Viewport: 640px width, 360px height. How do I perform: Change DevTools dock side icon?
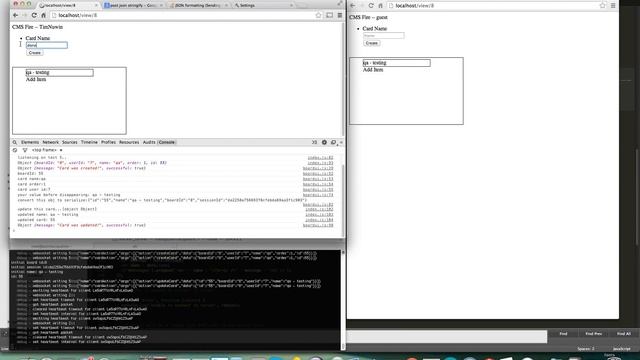pos(333,142)
